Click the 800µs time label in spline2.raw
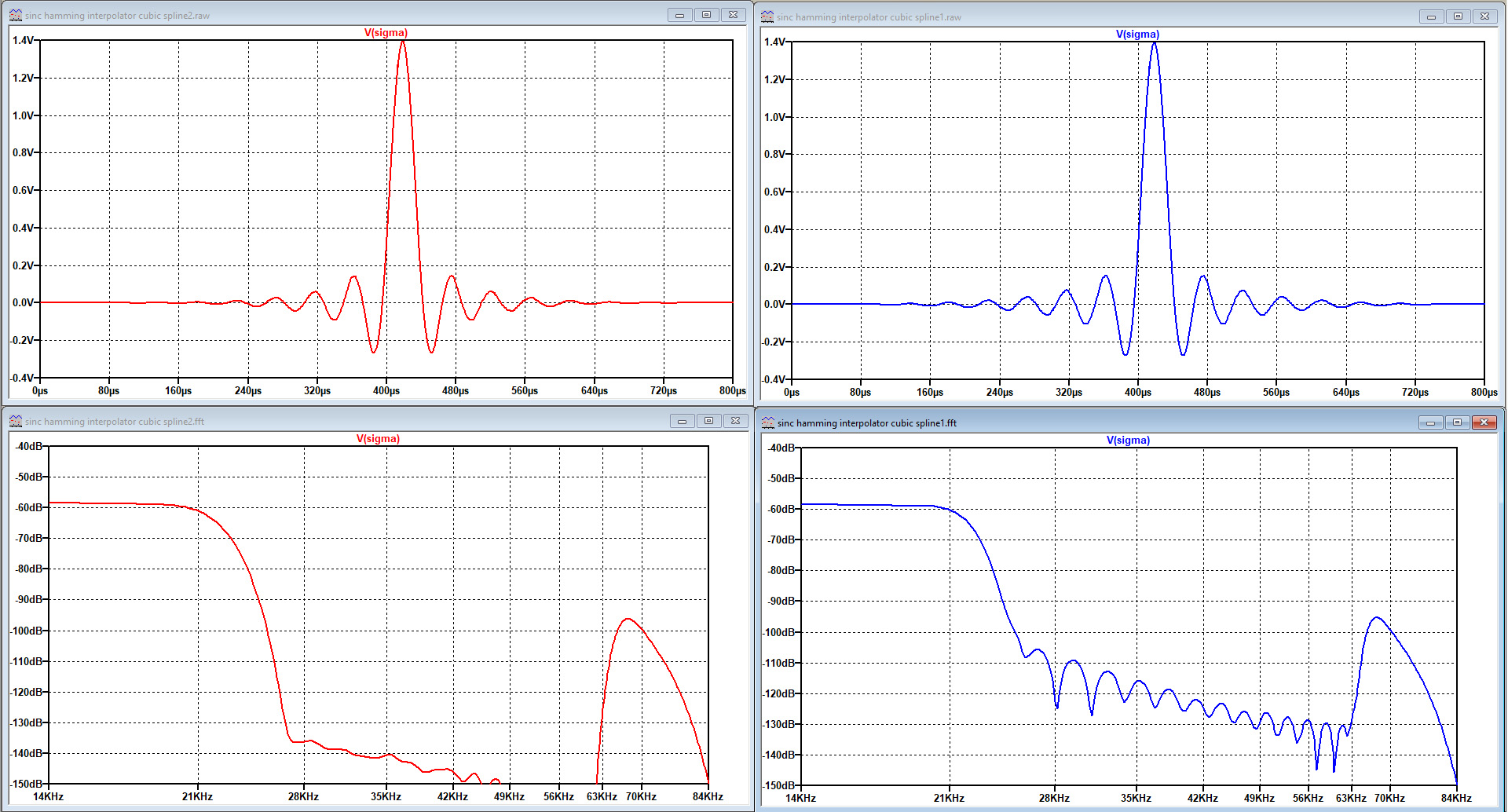The image size is (1508, 812). tap(733, 390)
